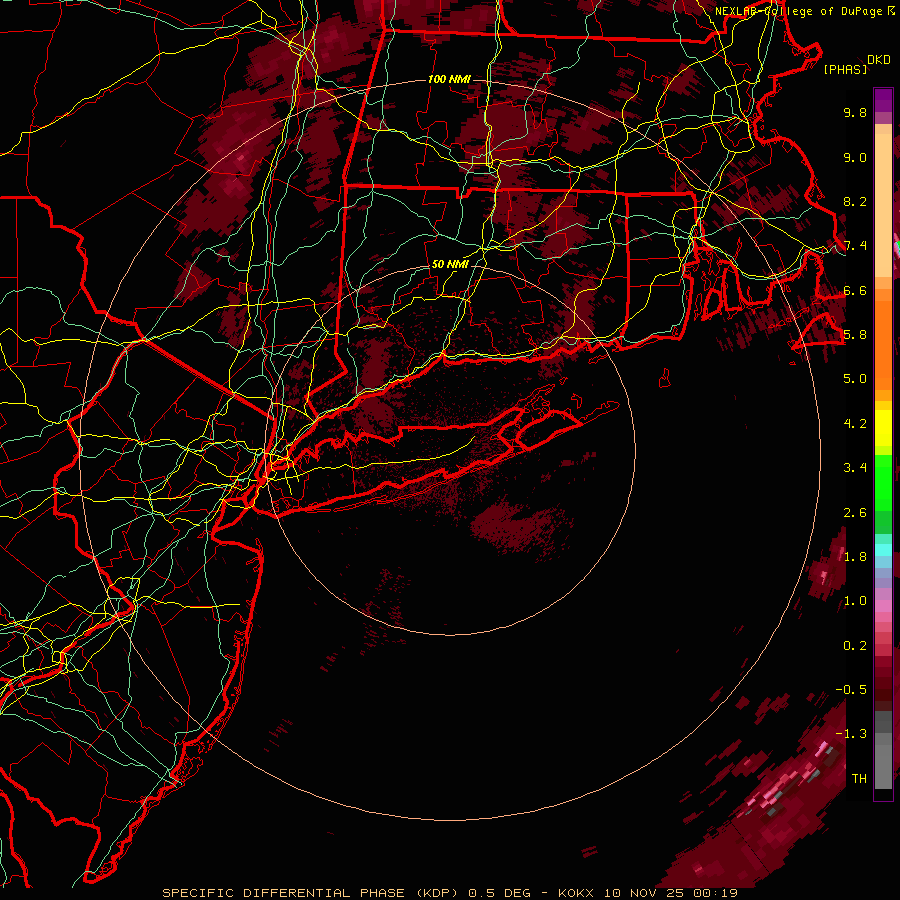Click the bright green segment of the color bar
The width and height of the screenshot is (900, 900).
tap(883, 482)
